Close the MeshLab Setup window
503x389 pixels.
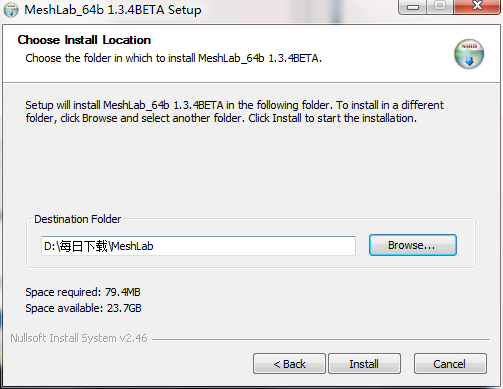(x=477, y=6)
